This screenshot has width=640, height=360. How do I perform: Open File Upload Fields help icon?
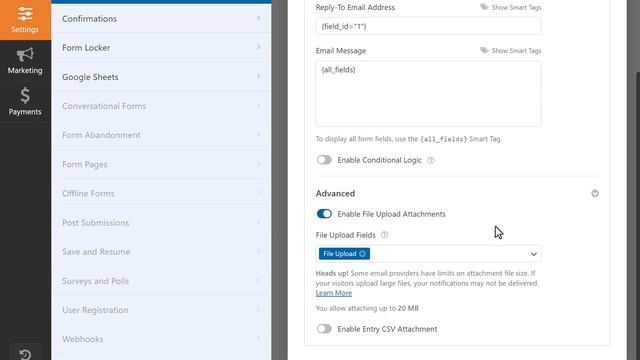pos(384,235)
